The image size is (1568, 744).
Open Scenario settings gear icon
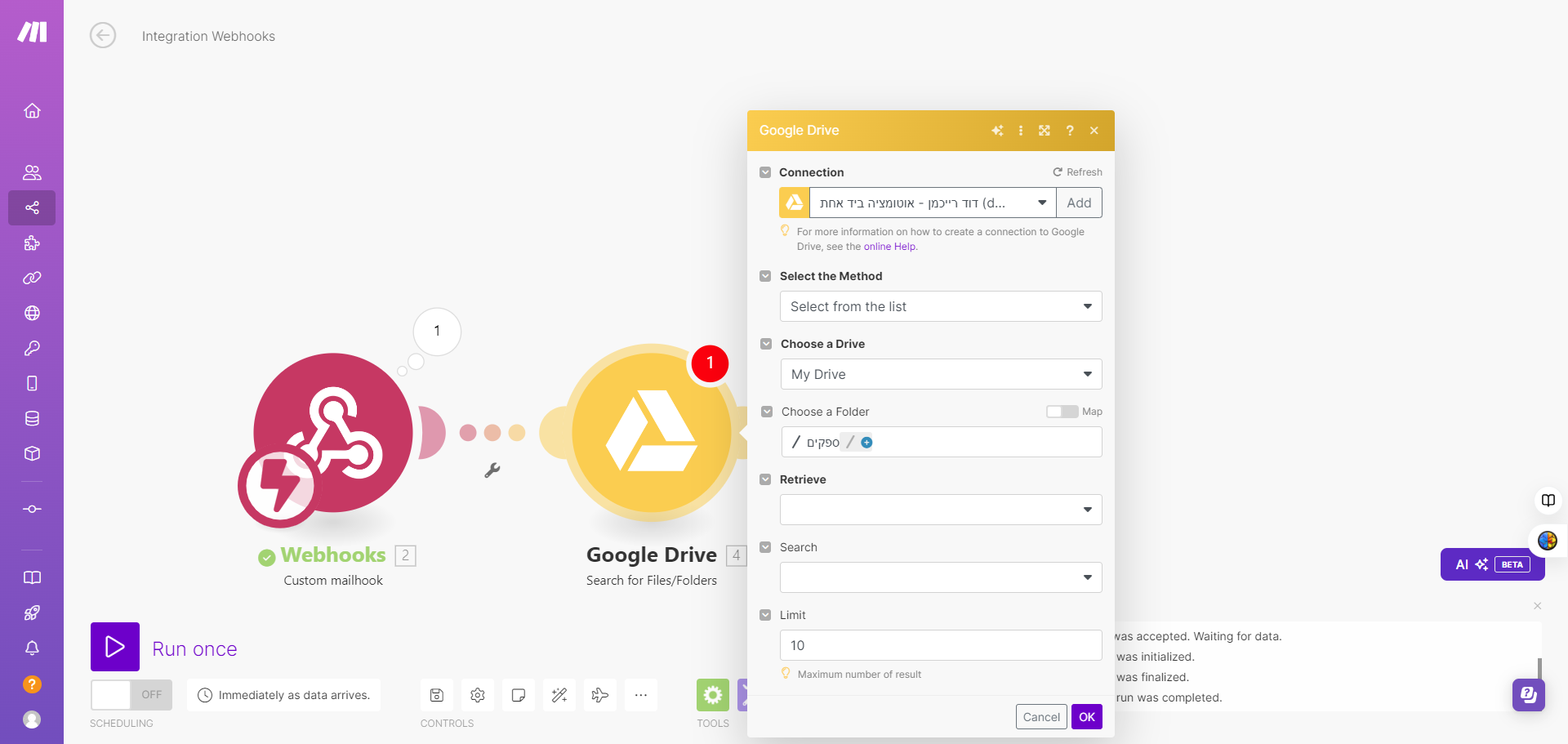[x=478, y=695]
